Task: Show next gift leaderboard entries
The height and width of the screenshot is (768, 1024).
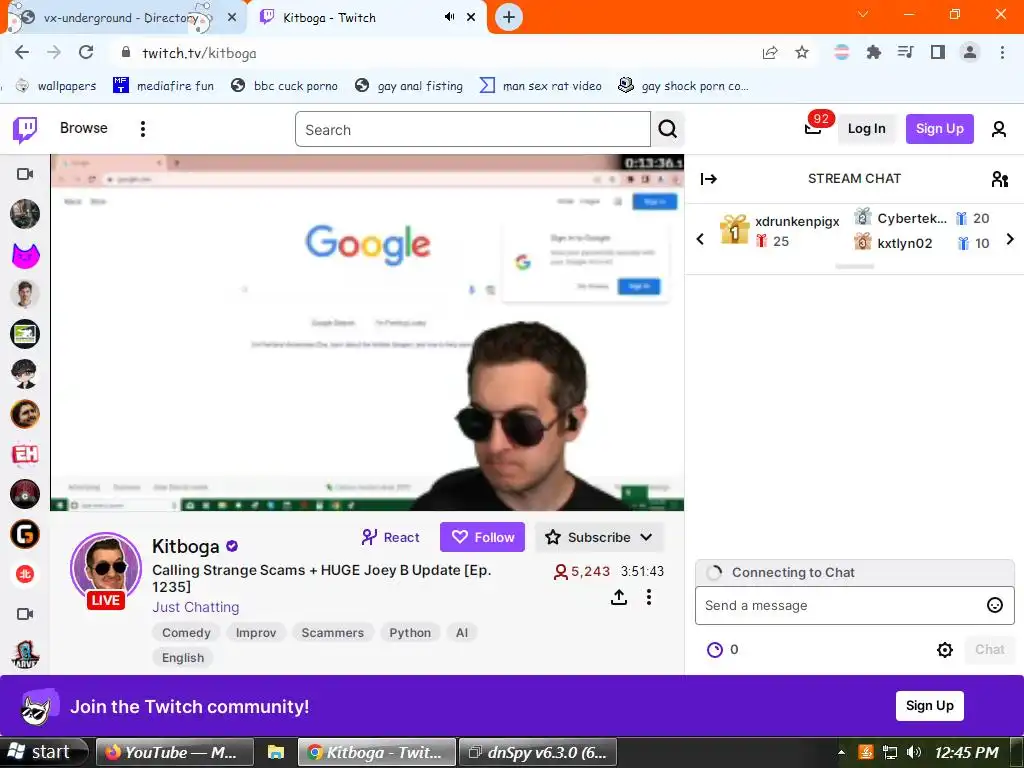Action: 1010,239
